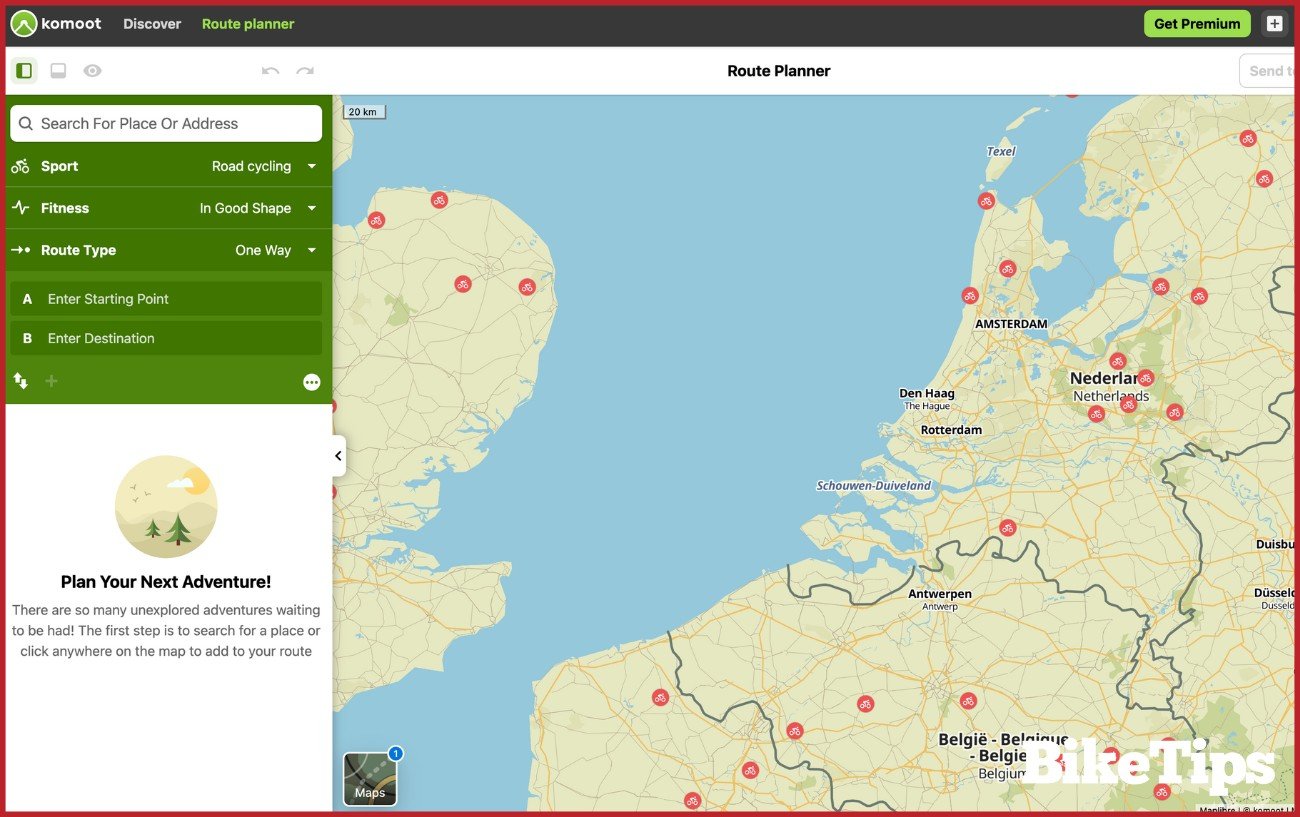Open the Discover page
Image resolution: width=1300 pixels, height=817 pixels.
[x=152, y=24]
